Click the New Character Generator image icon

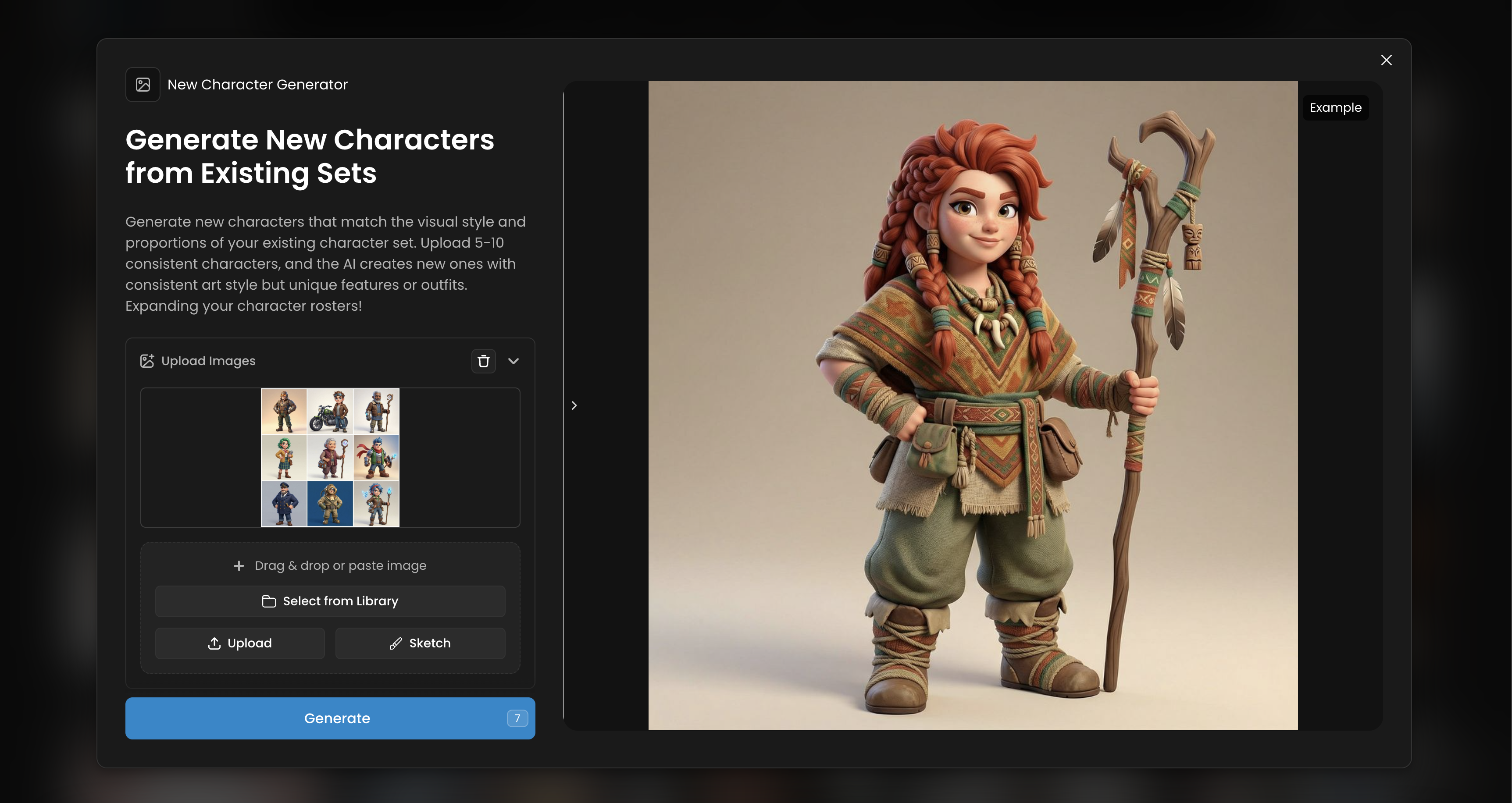pyautogui.click(x=143, y=85)
